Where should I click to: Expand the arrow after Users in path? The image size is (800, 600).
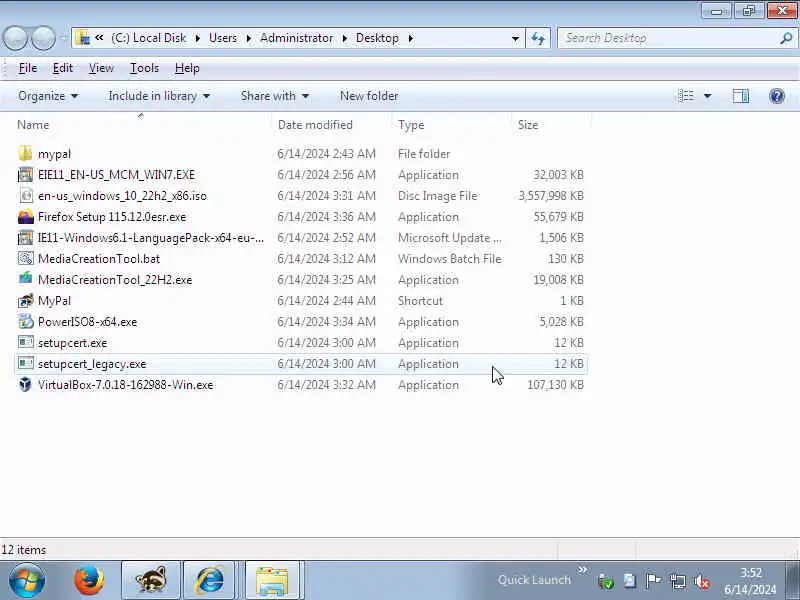(249, 38)
